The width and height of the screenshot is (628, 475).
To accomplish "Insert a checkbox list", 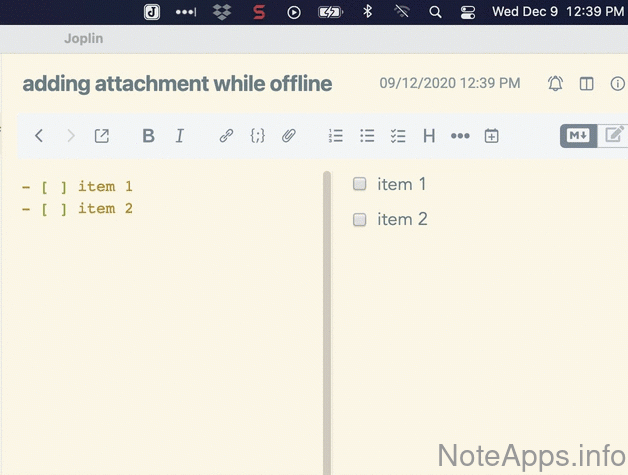I will (398, 136).
